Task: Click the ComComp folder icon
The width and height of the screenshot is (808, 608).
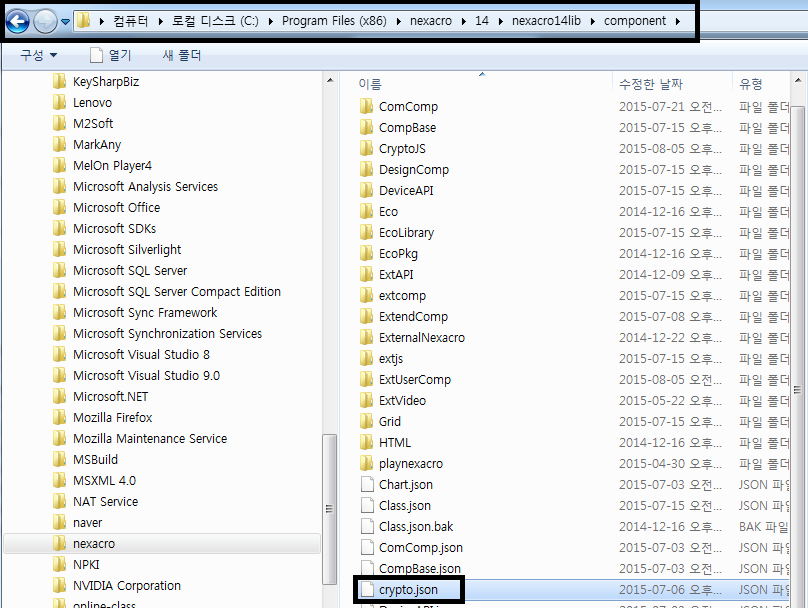Action: click(366, 107)
